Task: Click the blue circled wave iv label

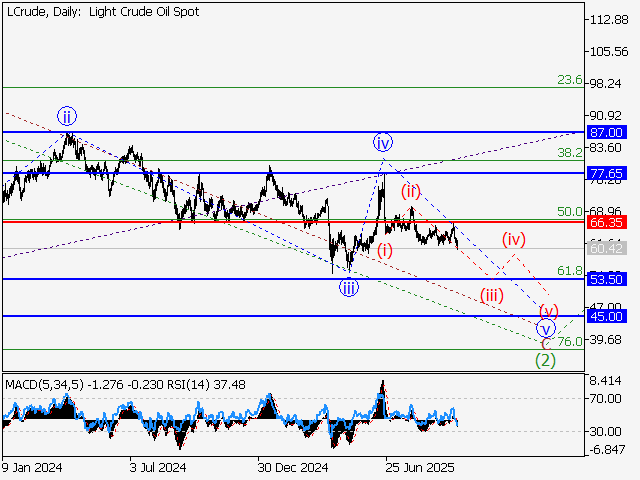Action: coord(382,141)
